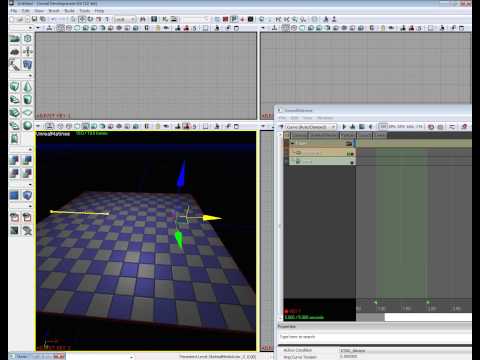Viewport: 480px width, 360px height.
Task: Click the CSG Intersect button
Action: [14, 173]
